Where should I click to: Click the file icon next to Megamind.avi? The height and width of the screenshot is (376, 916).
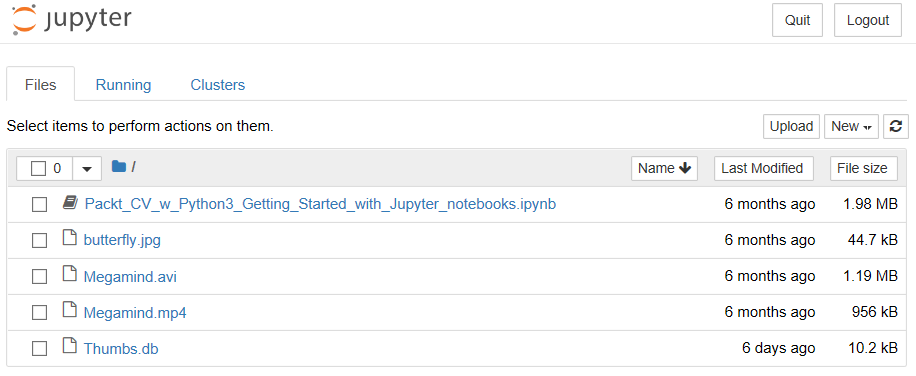(70, 275)
